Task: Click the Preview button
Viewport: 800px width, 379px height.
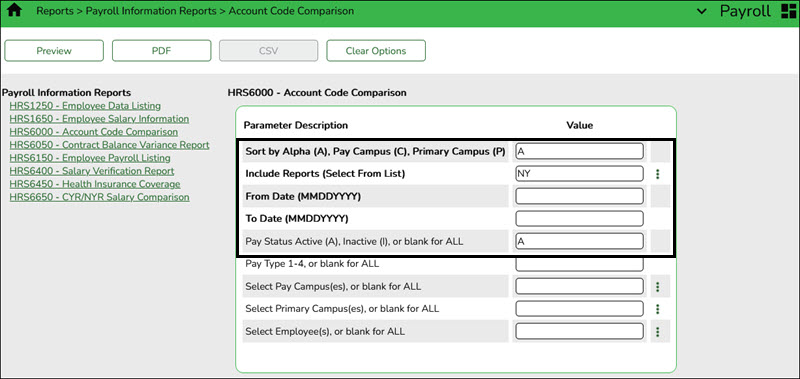Action: (54, 50)
